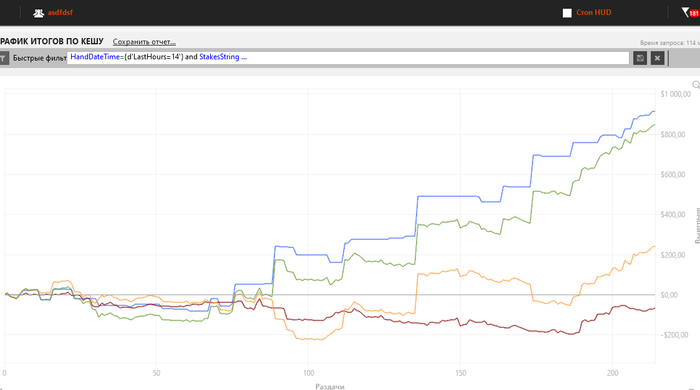Select the $0,00 axis label
700x390 pixels.
pos(669,295)
